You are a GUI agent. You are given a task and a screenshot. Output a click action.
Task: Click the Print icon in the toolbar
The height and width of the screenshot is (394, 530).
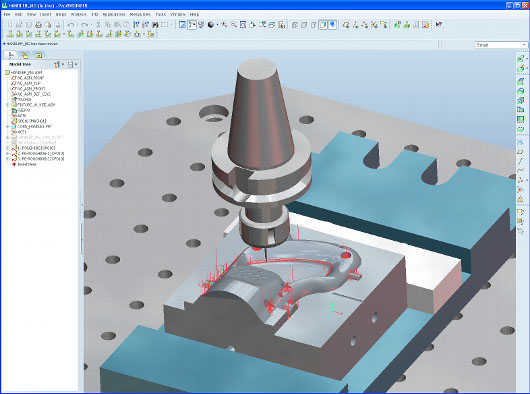tap(38, 25)
